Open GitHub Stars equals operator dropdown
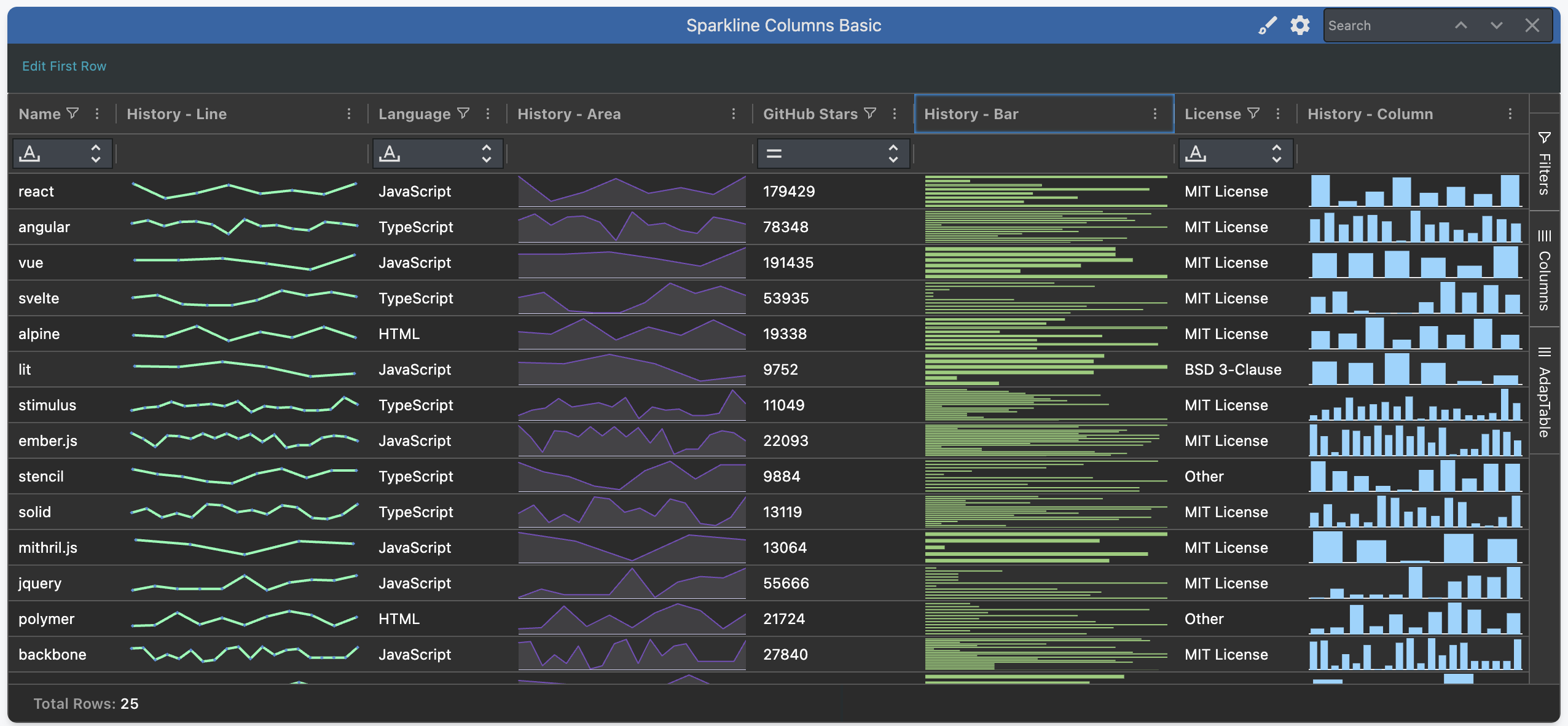 [833, 154]
